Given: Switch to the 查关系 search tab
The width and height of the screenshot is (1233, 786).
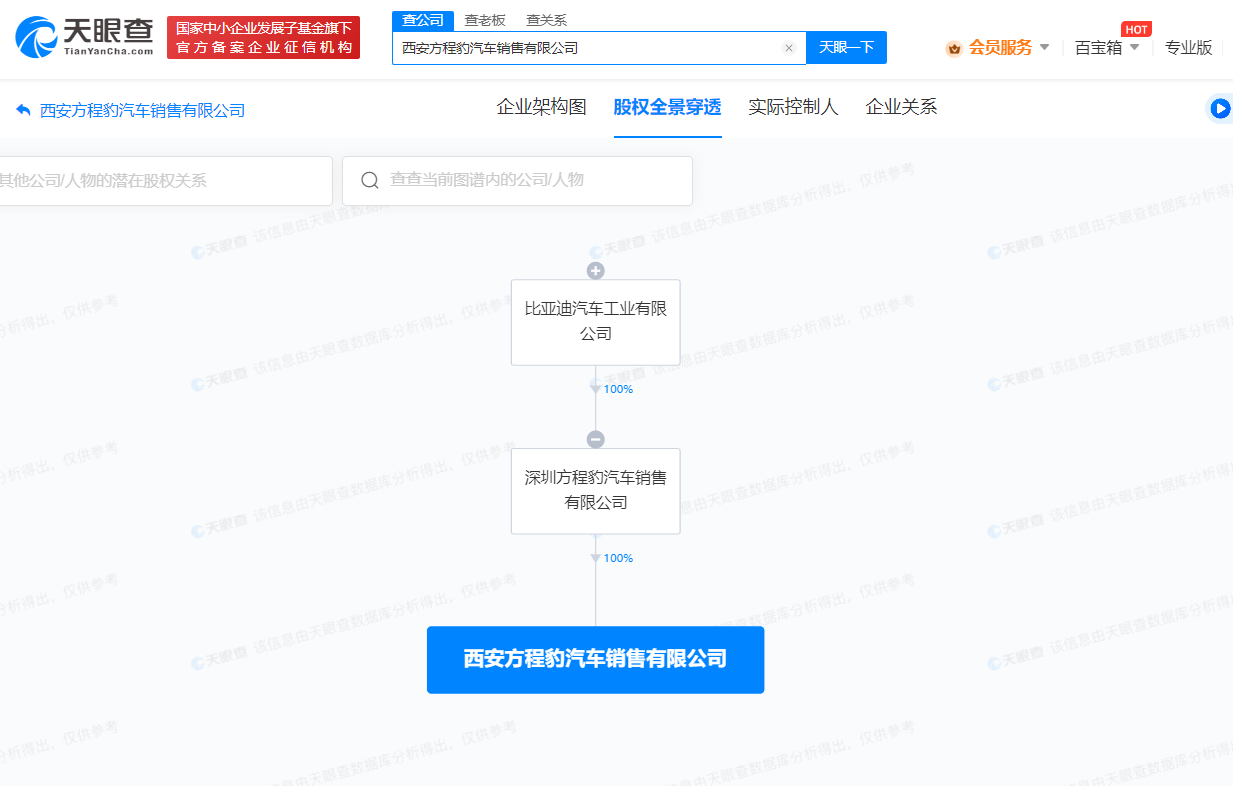Looking at the screenshot, I should (546, 20).
